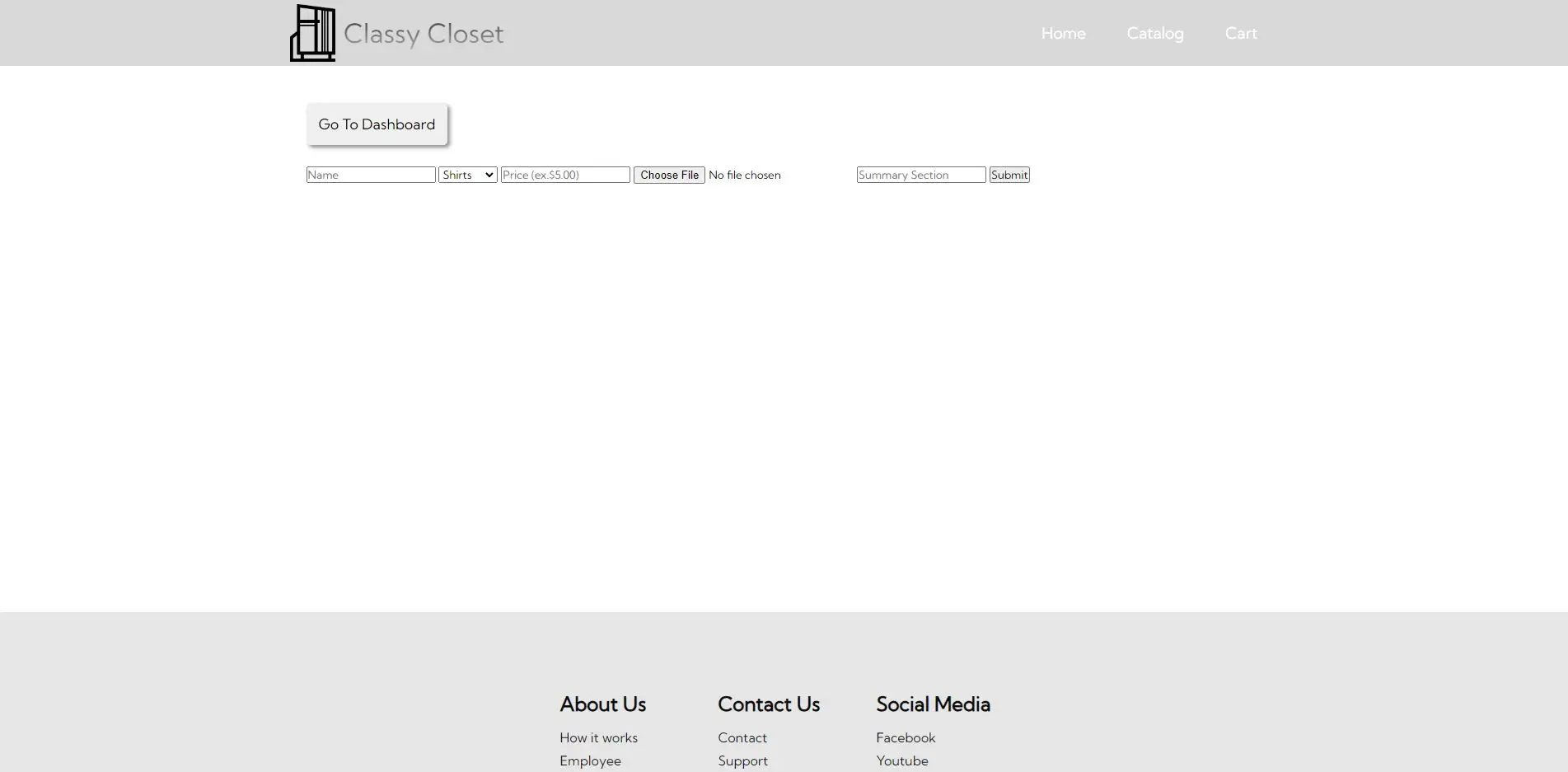Click the Contact link under Contact Us
The width and height of the screenshot is (1568, 772).
point(742,737)
